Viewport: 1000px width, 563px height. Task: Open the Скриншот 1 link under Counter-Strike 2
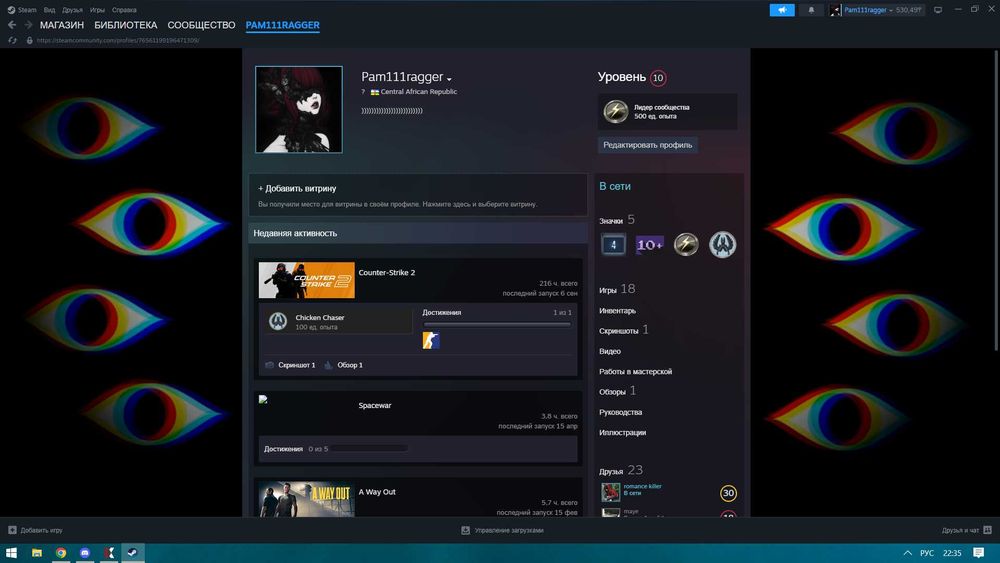pyautogui.click(x=297, y=365)
